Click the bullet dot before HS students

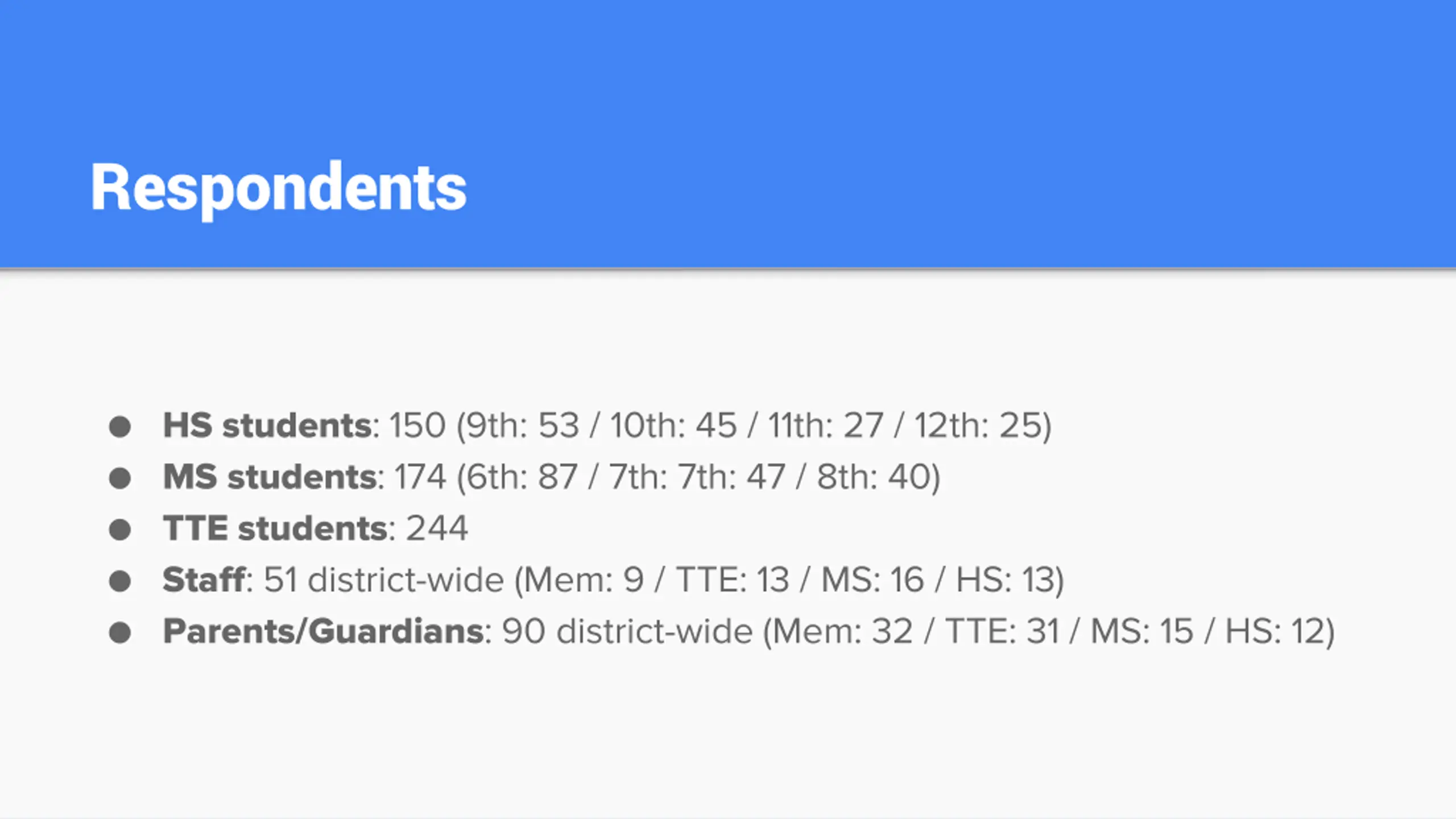[120, 427]
